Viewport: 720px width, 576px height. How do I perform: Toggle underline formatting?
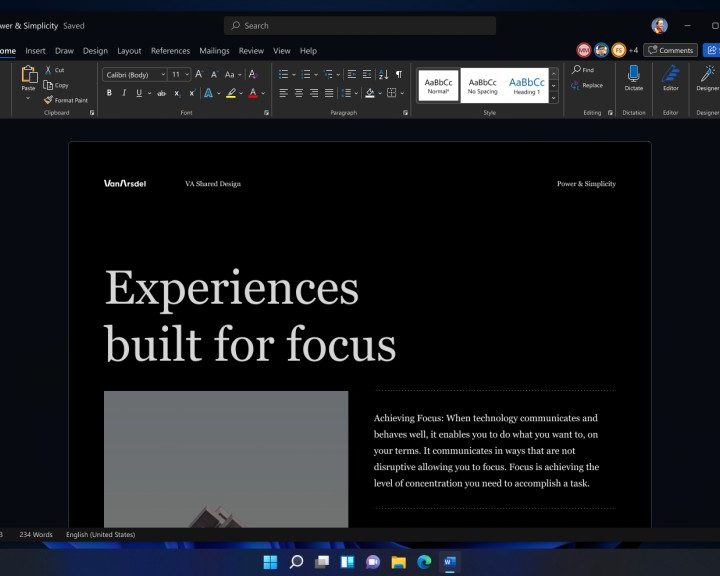pos(139,93)
